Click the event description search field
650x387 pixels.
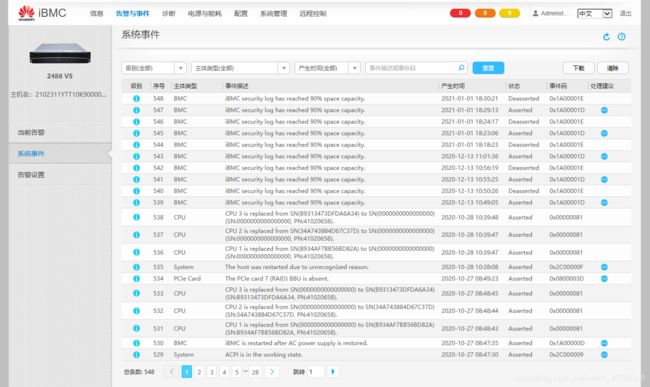[412, 68]
